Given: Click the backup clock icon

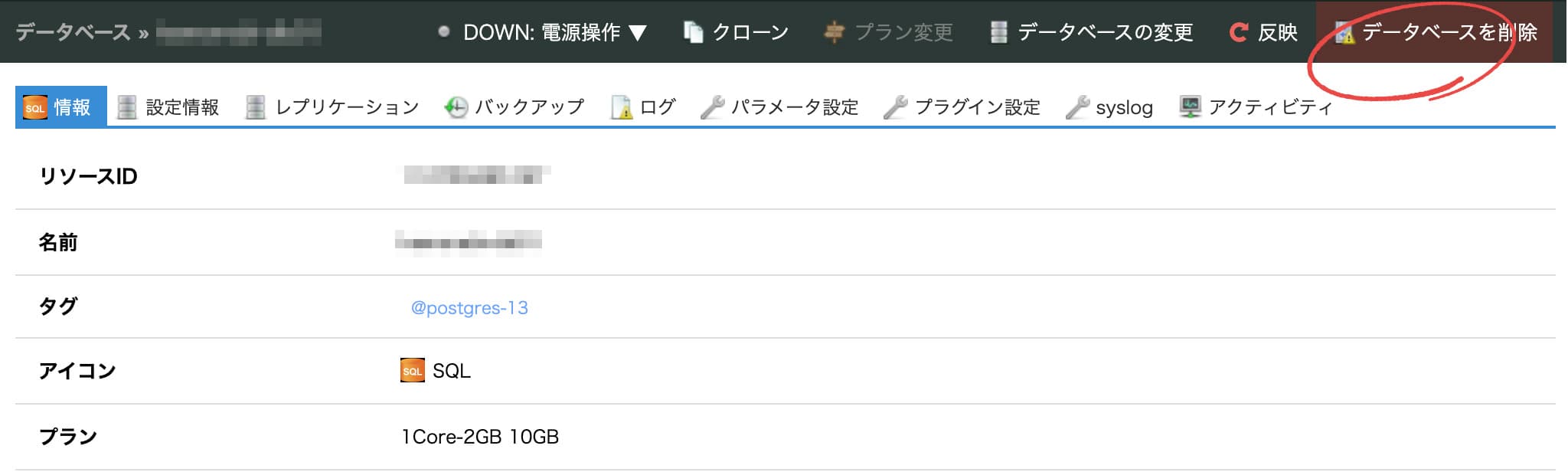Looking at the screenshot, I should (x=456, y=107).
